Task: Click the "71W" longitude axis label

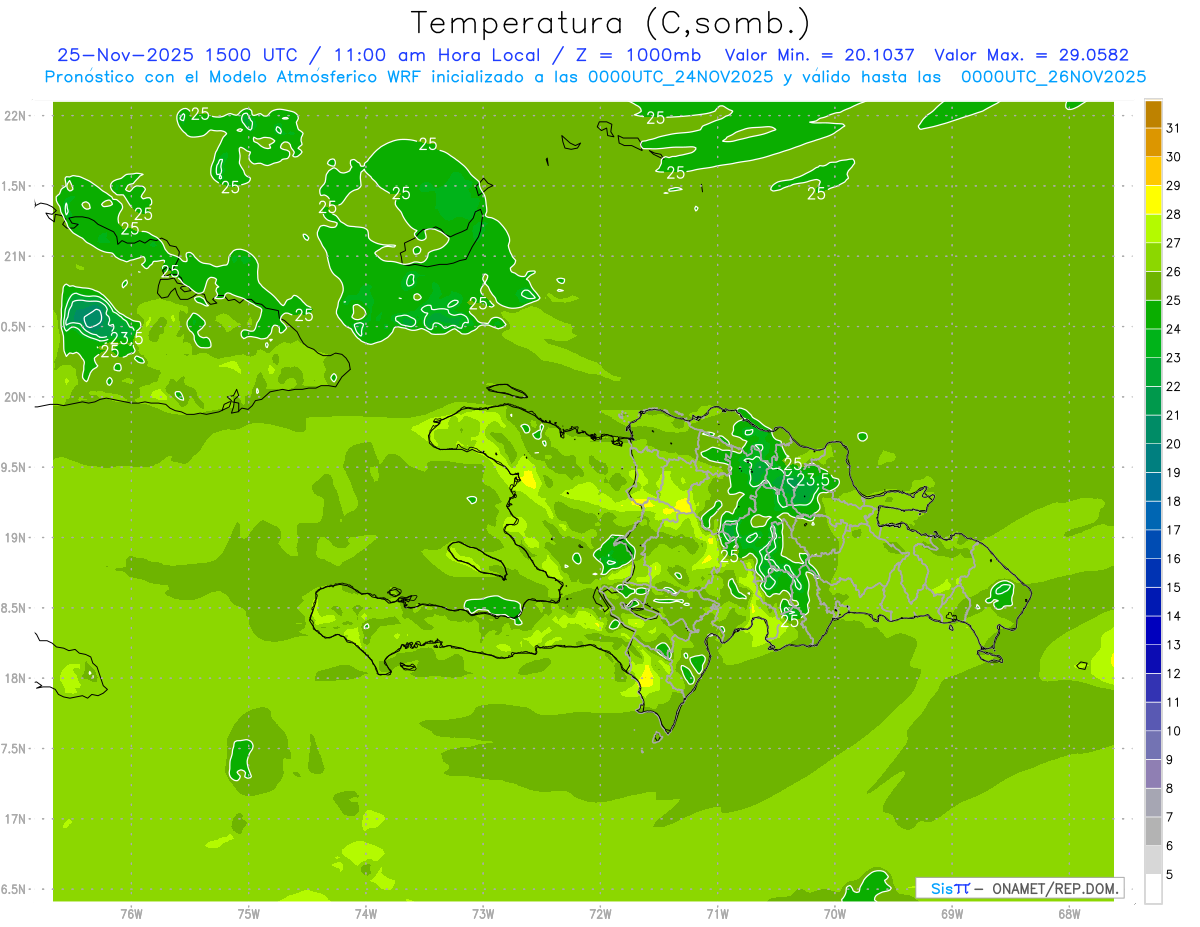Action: click(717, 914)
